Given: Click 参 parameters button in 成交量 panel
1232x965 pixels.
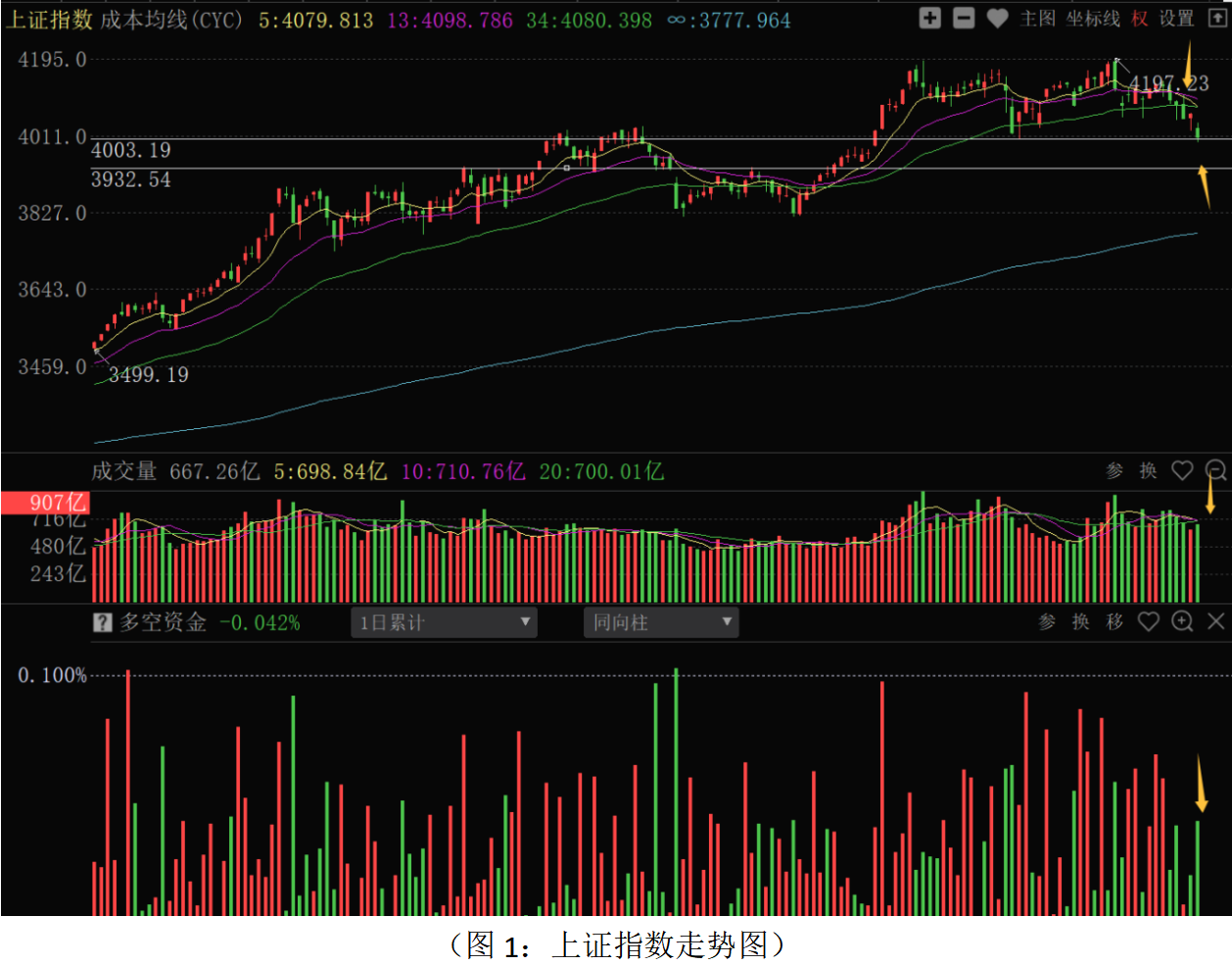Looking at the screenshot, I should [1114, 471].
